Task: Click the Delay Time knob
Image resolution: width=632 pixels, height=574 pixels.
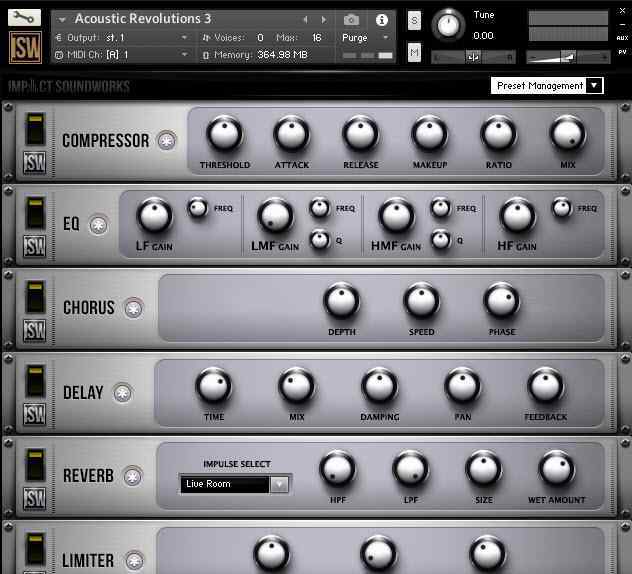Action: (x=214, y=386)
